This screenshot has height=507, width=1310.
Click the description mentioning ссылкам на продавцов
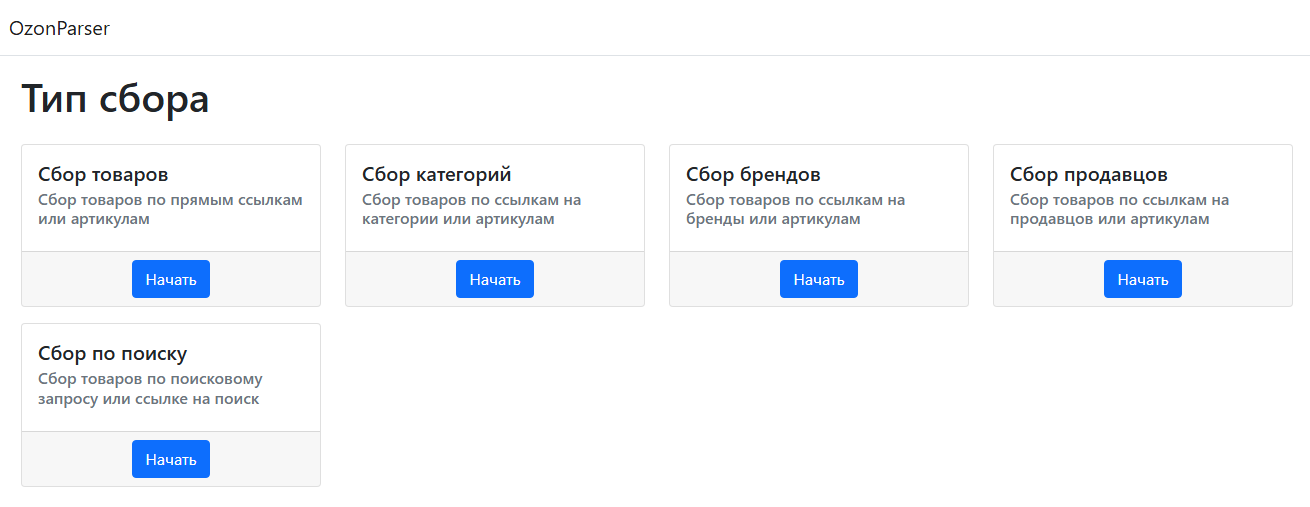(x=1120, y=210)
